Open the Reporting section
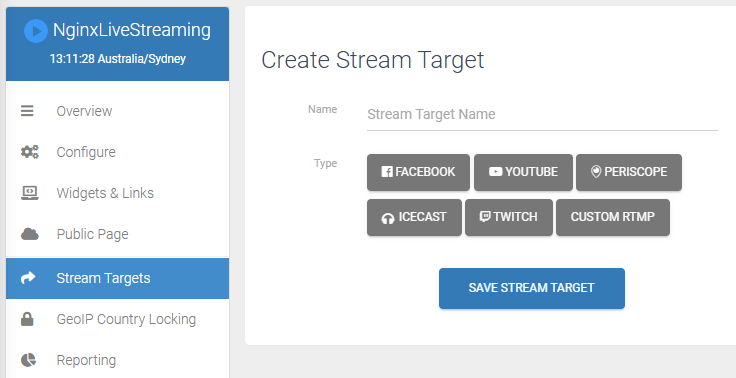This screenshot has width=736, height=378. [x=117, y=360]
